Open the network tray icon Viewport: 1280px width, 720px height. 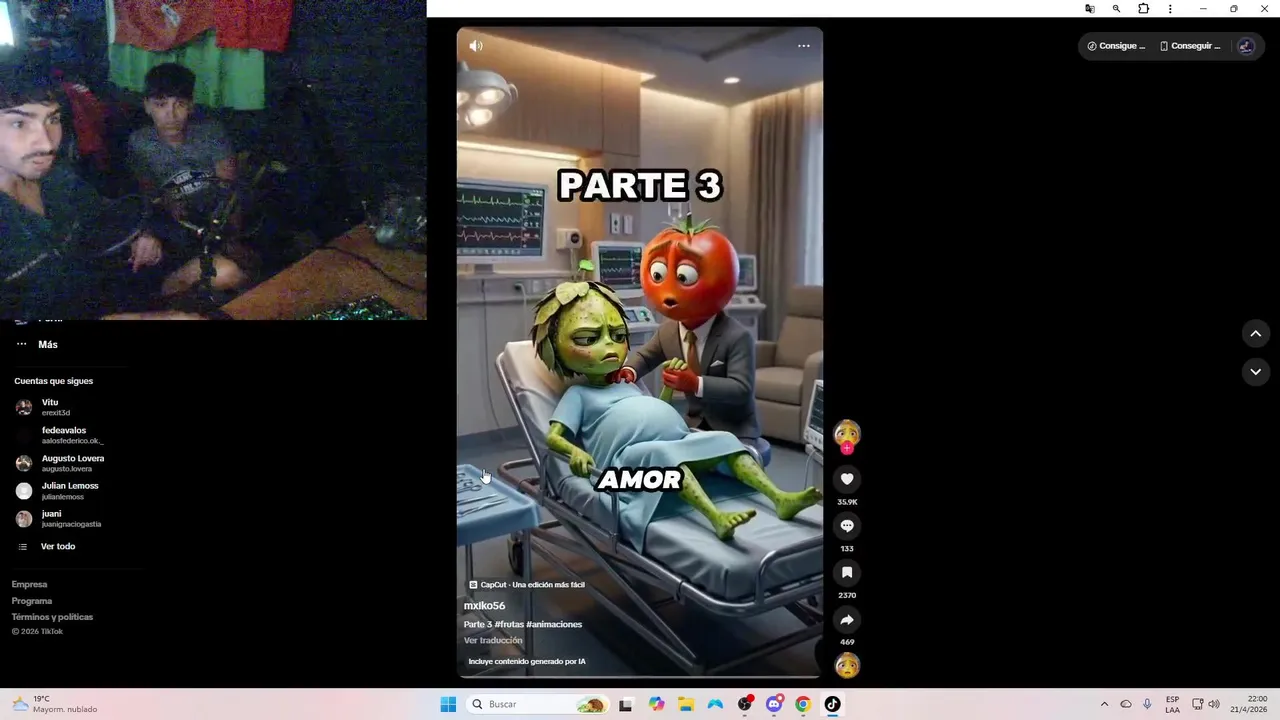point(1198,704)
